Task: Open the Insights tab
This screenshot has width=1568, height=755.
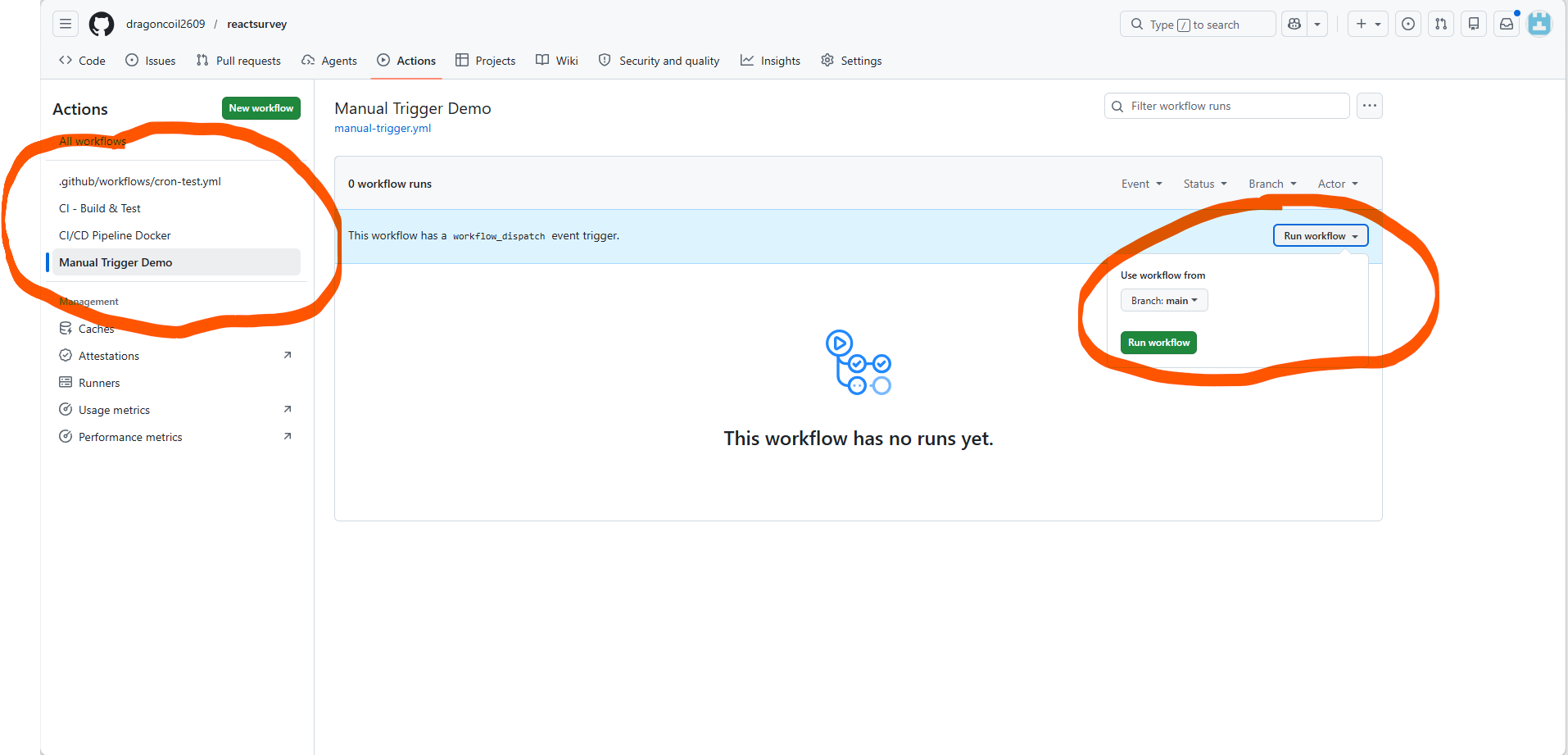Action: point(771,61)
